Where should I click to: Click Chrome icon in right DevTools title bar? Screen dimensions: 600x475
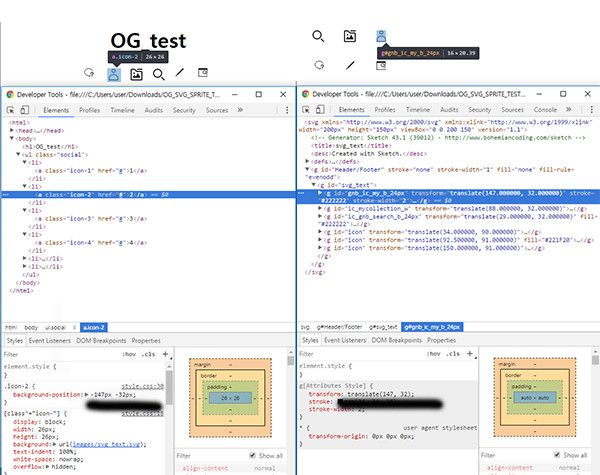point(305,94)
